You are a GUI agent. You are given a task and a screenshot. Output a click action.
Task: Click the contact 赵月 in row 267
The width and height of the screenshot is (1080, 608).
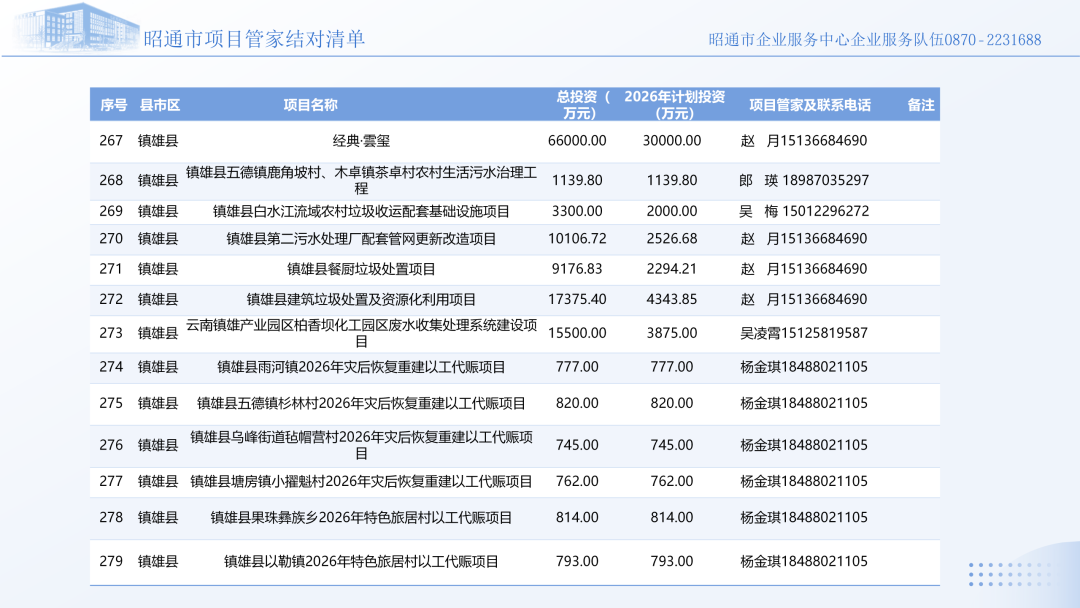pyautogui.click(x=804, y=141)
